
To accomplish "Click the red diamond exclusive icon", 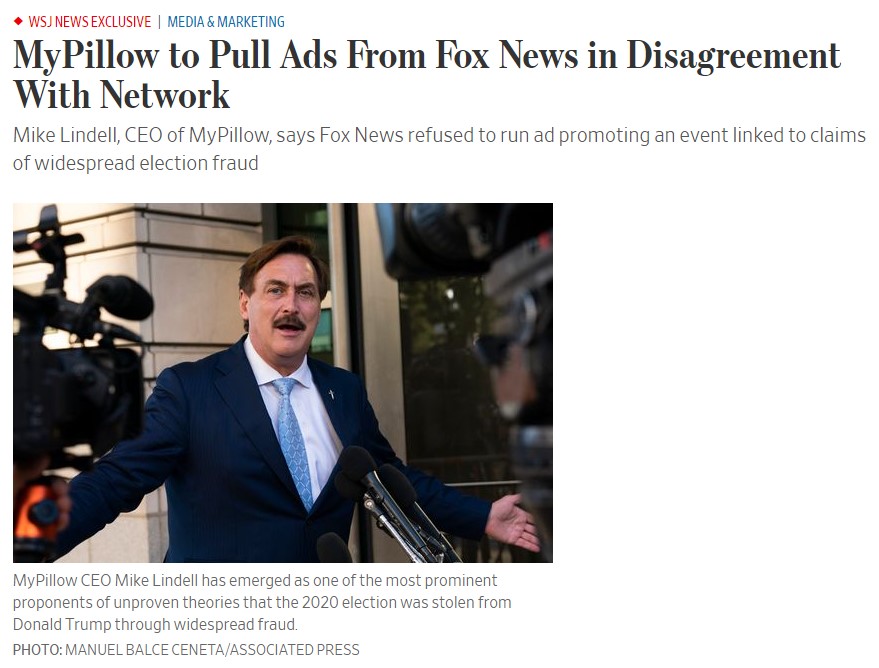I will click(18, 22).
